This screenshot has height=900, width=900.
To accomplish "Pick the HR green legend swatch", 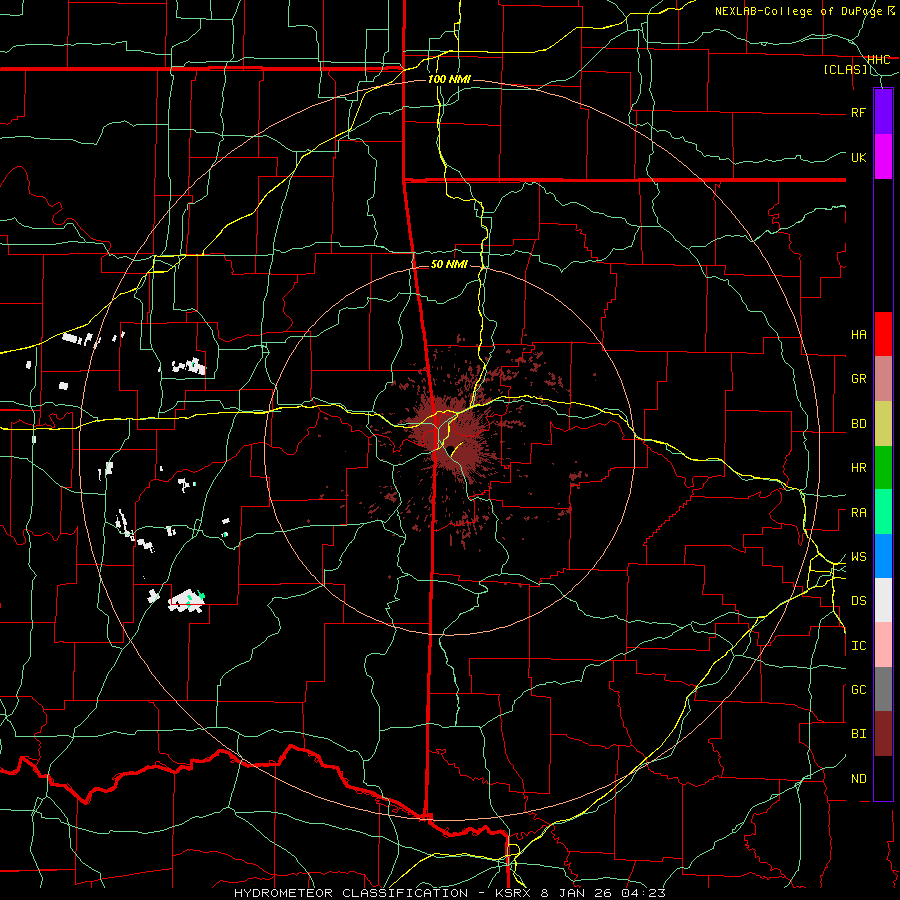I will tap(883, 467).
